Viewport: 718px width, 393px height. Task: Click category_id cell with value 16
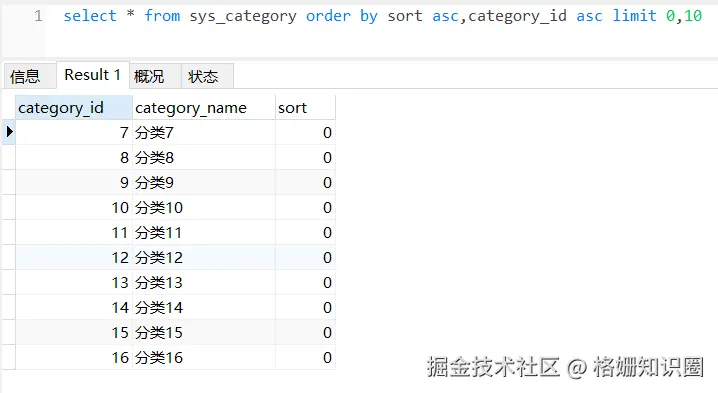(74, 357)
